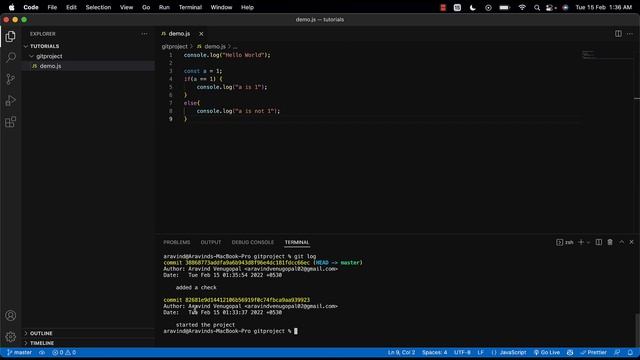The image size is (640, 360).
Task: Open Wi-Fi status in menu bar
Action: point(522,7)
